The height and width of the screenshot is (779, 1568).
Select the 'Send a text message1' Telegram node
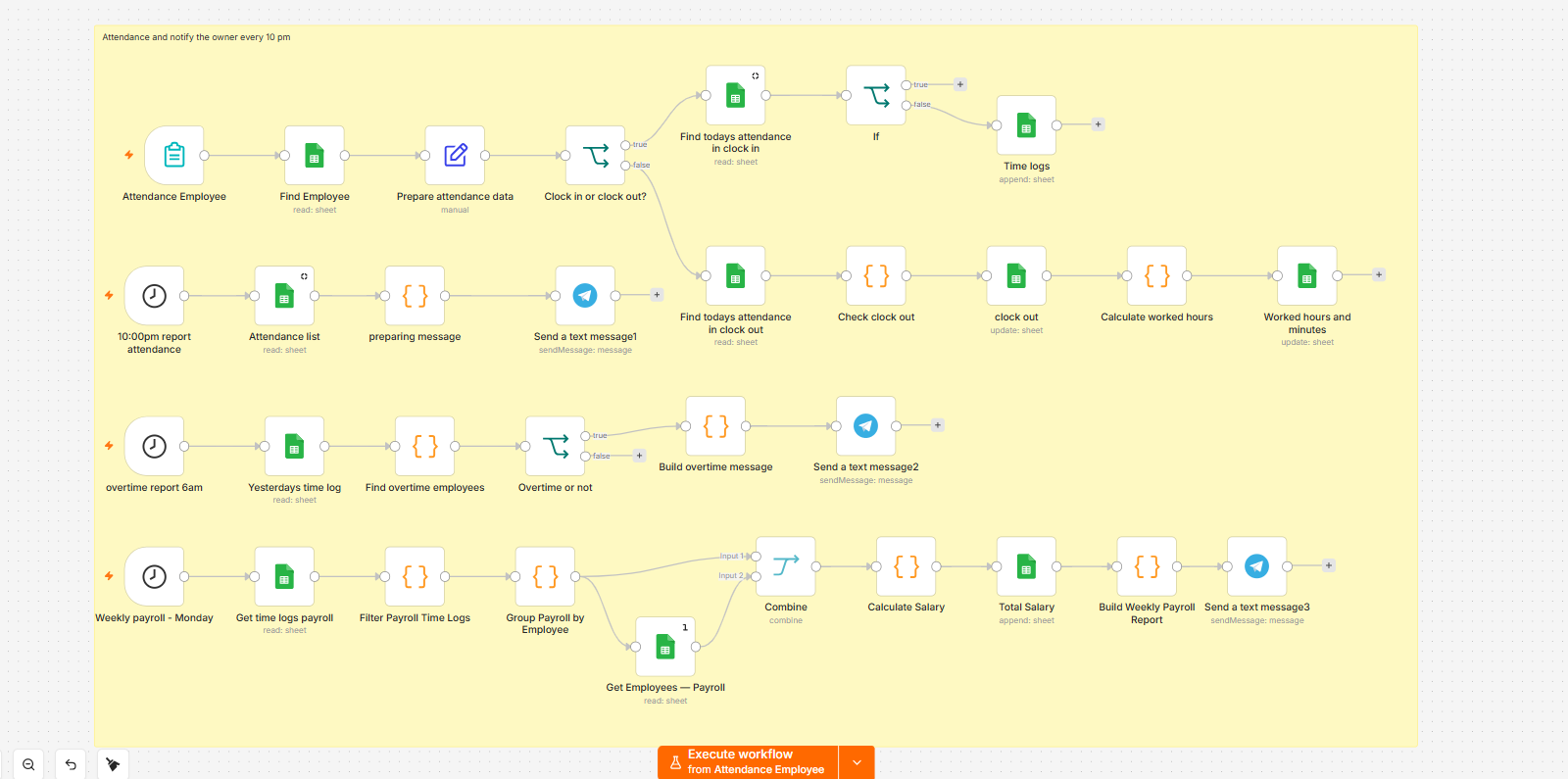585,295
